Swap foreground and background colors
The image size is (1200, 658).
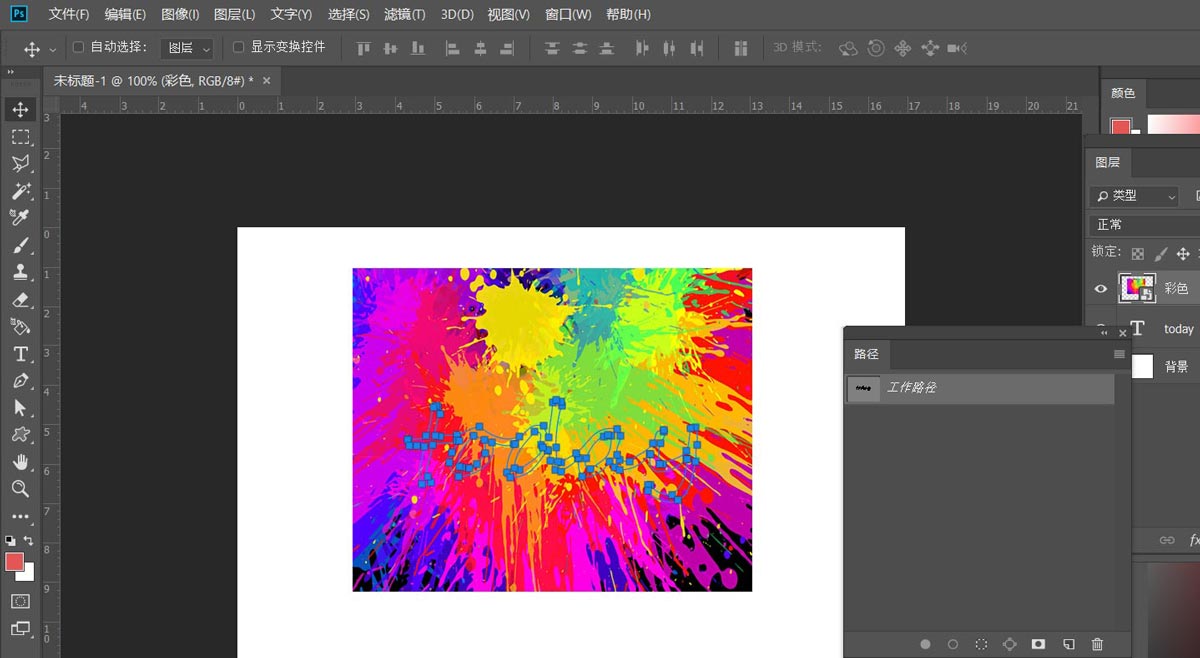[x=29, y=540]
